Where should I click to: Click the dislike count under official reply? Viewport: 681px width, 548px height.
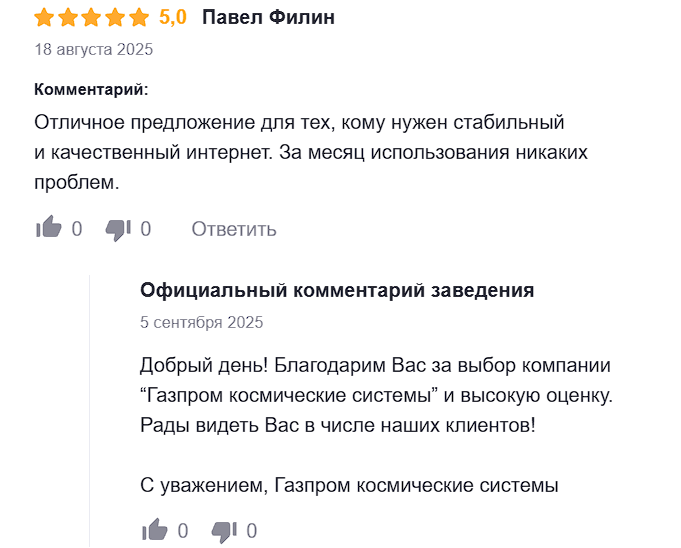[251, 531]
